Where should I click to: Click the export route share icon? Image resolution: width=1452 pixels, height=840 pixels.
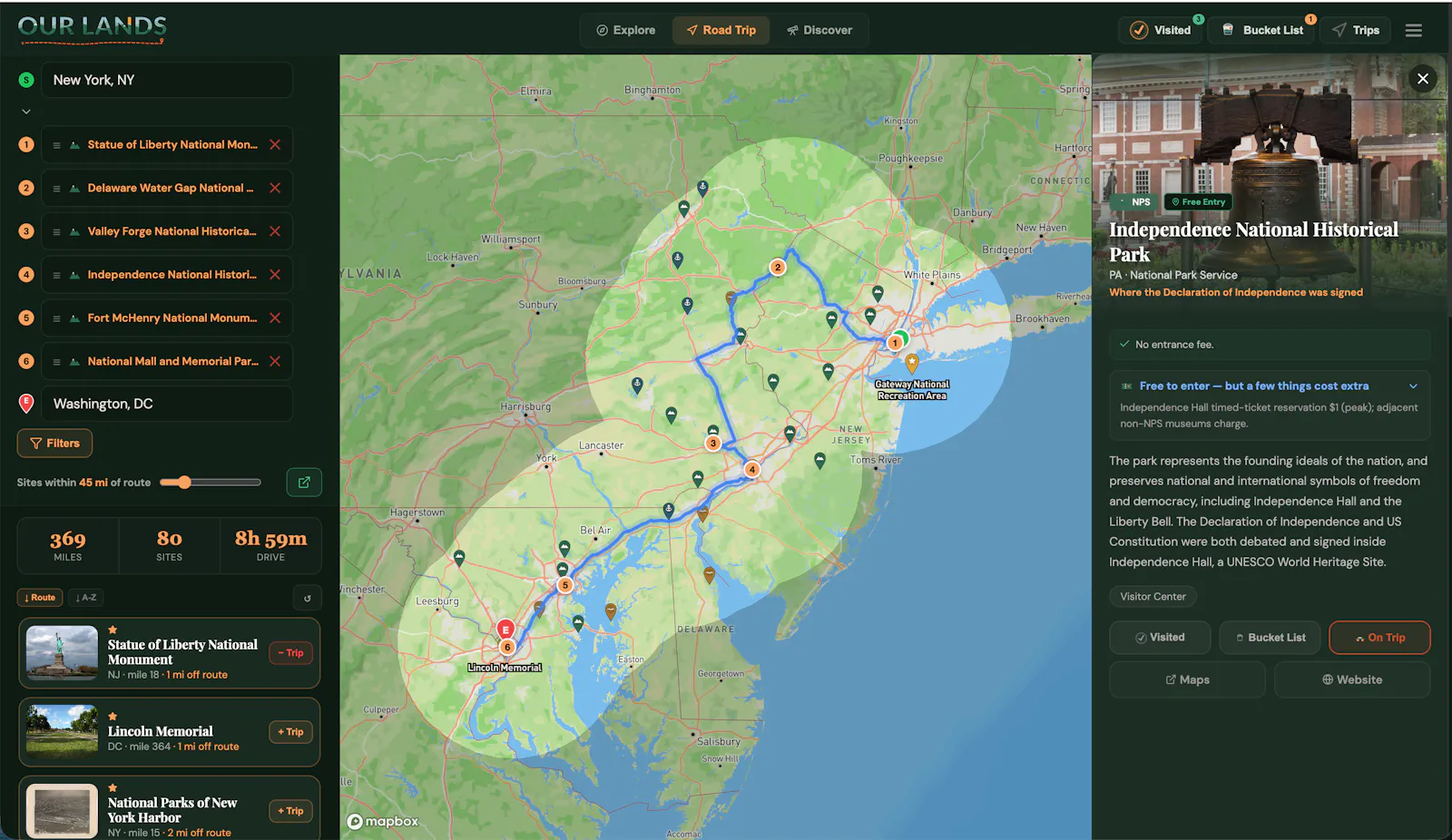304,483
